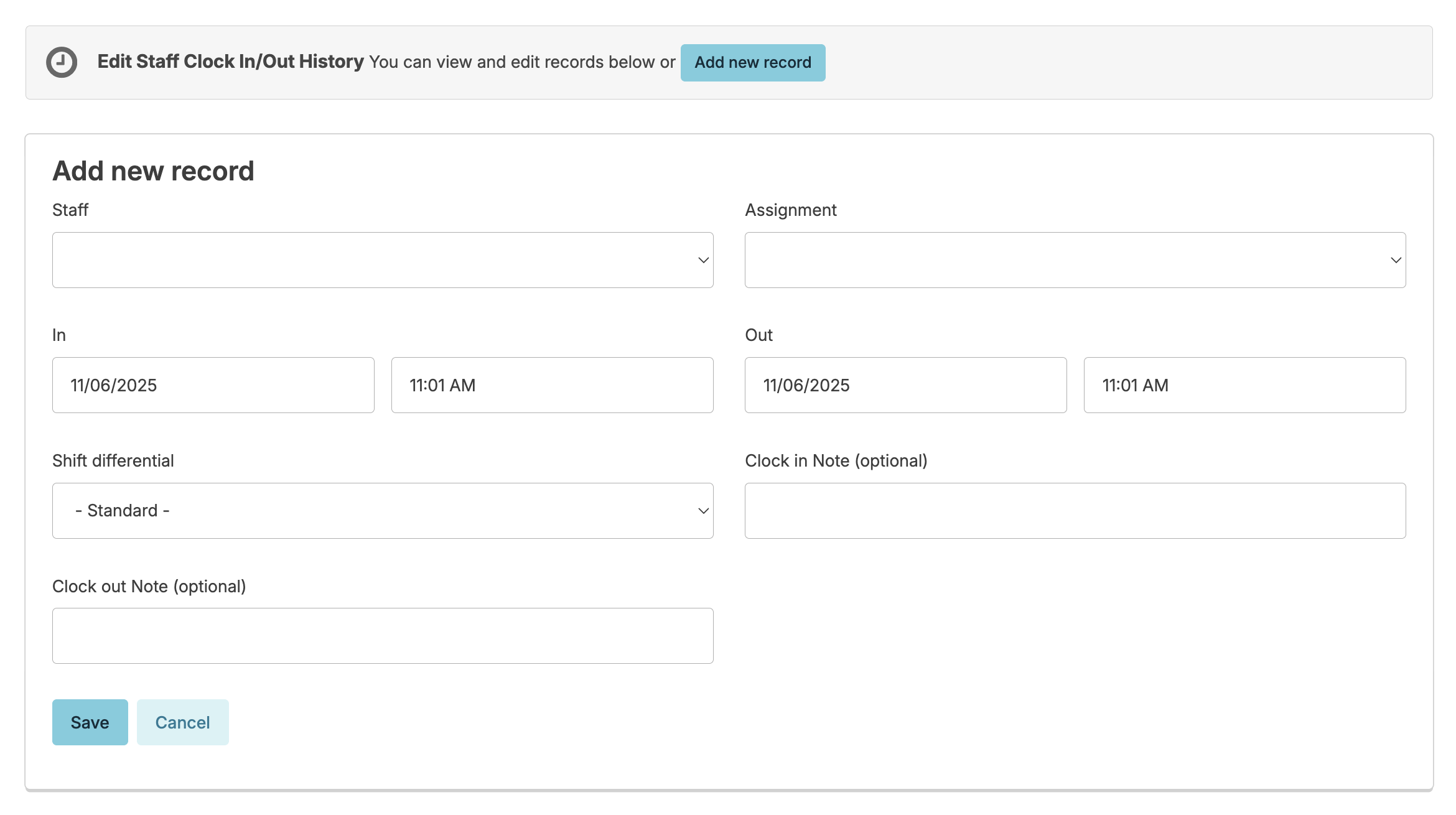Select the Out time field
1456x815 pixels.
[x=1244, y=385]
